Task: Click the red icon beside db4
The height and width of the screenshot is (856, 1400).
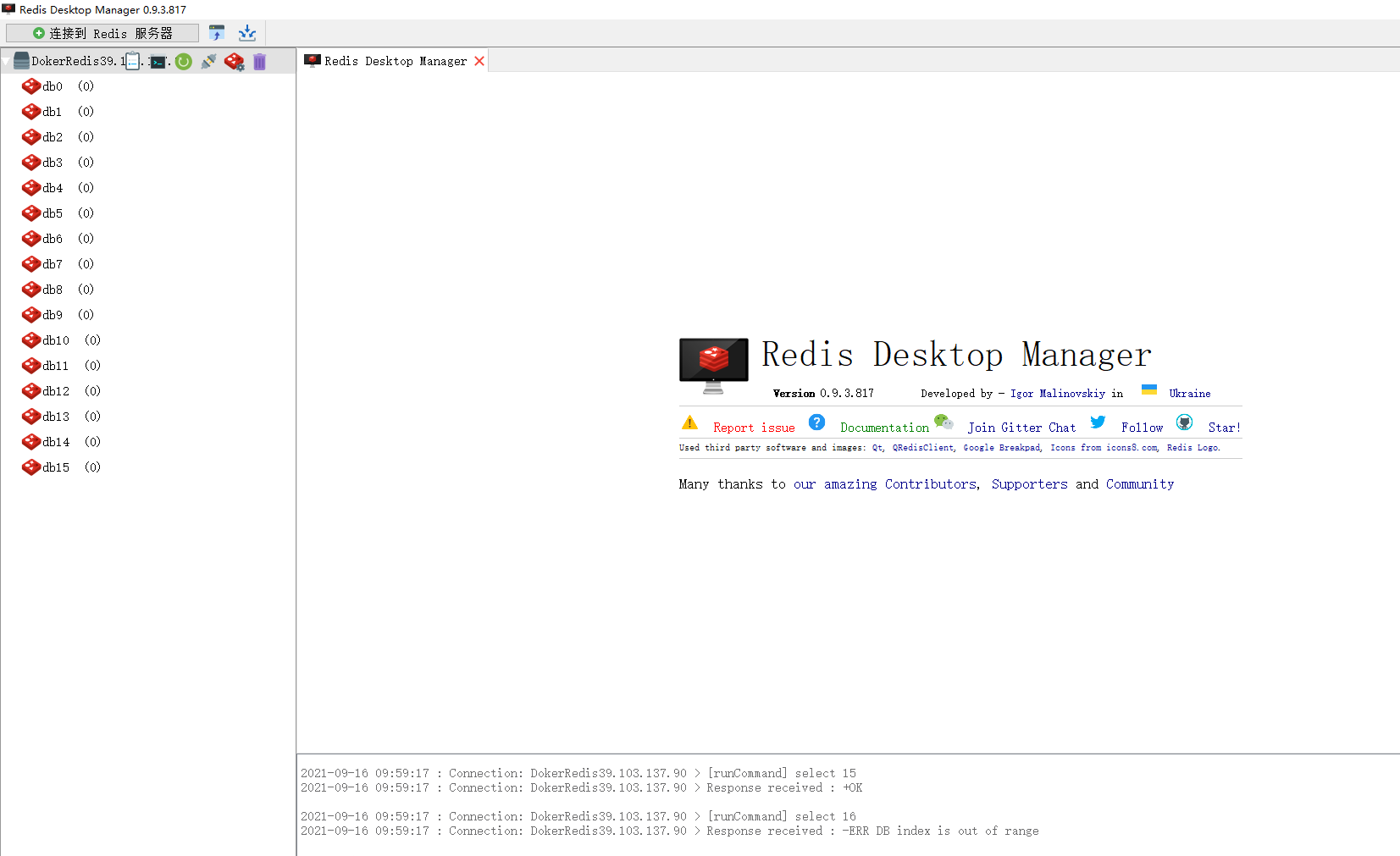Action: [x=31, y=188]
